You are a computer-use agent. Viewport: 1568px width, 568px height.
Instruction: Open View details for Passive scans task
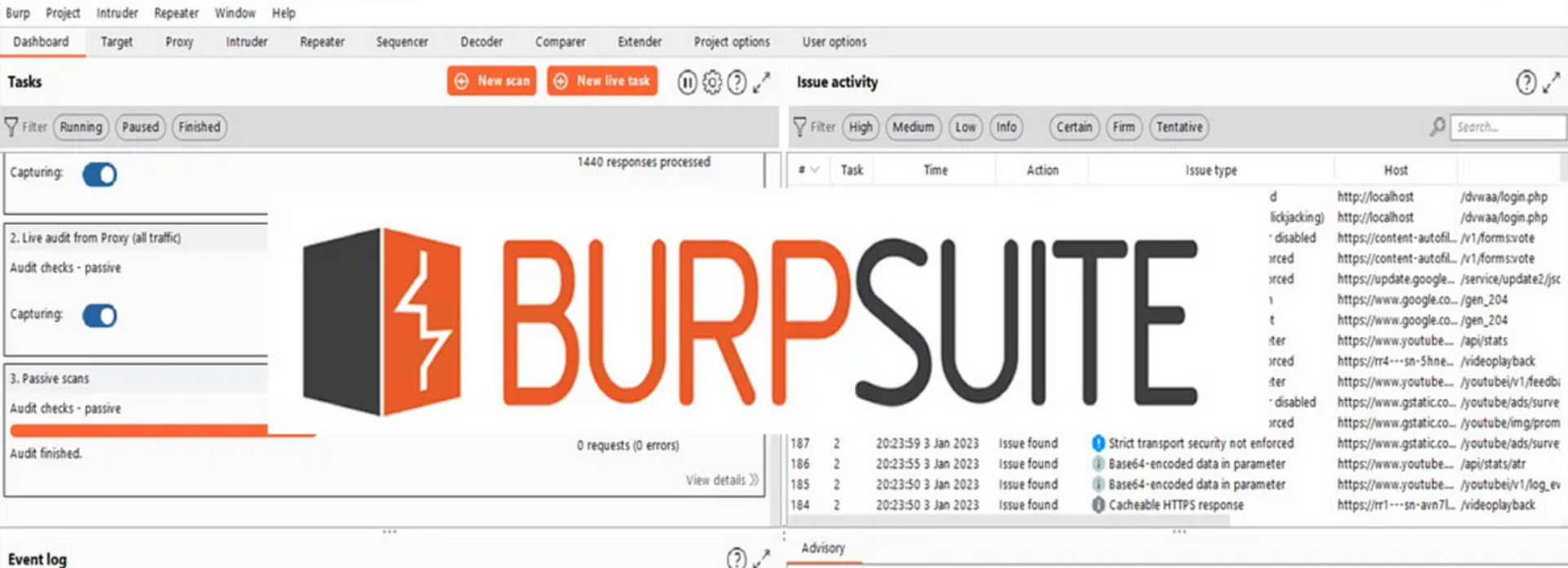coord(722,480)
